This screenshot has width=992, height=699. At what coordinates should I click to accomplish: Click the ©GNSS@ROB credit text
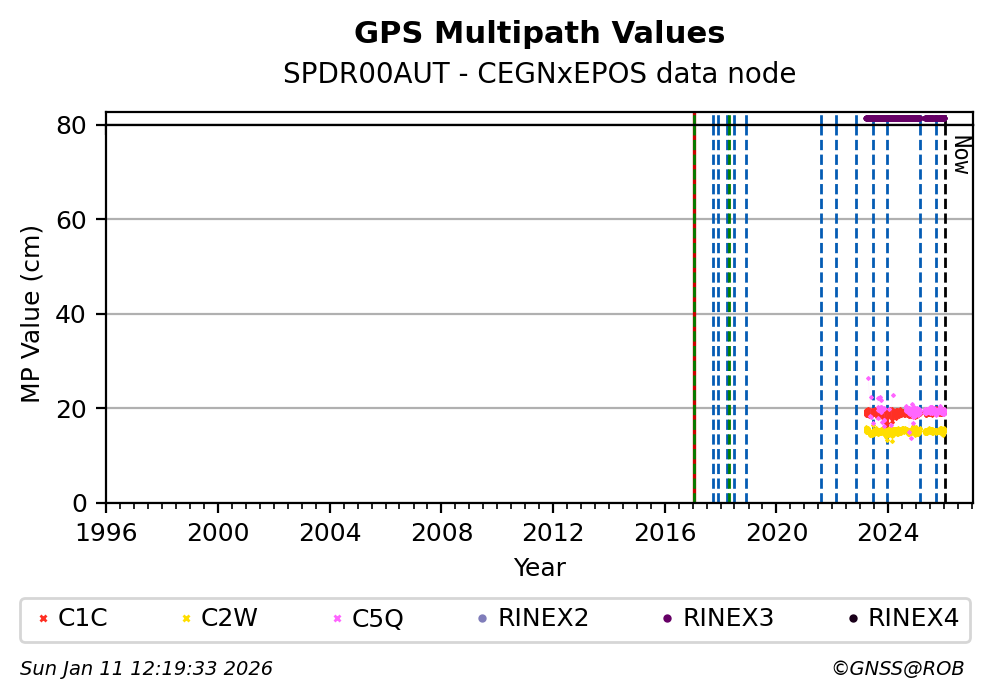coord(897,668)
